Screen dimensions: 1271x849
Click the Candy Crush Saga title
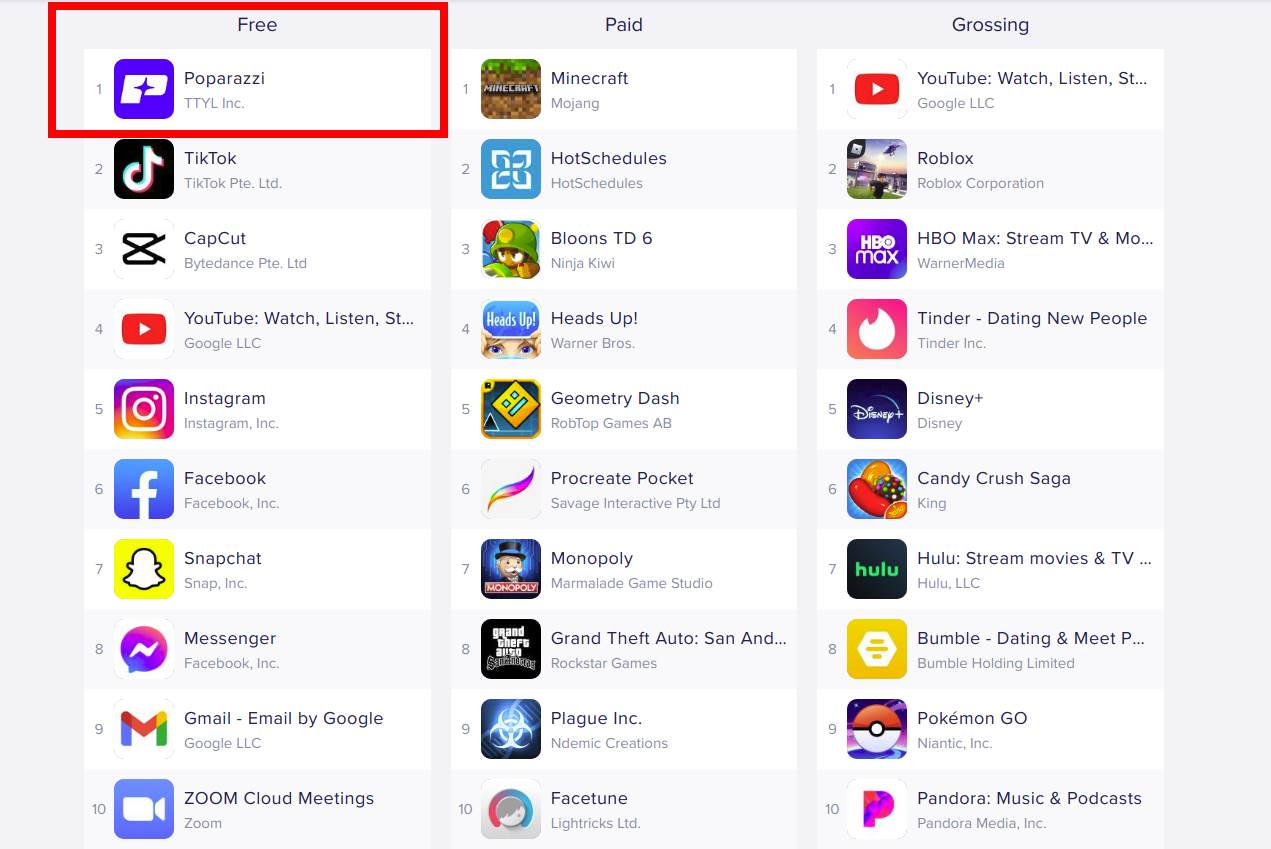pos(994,478)
